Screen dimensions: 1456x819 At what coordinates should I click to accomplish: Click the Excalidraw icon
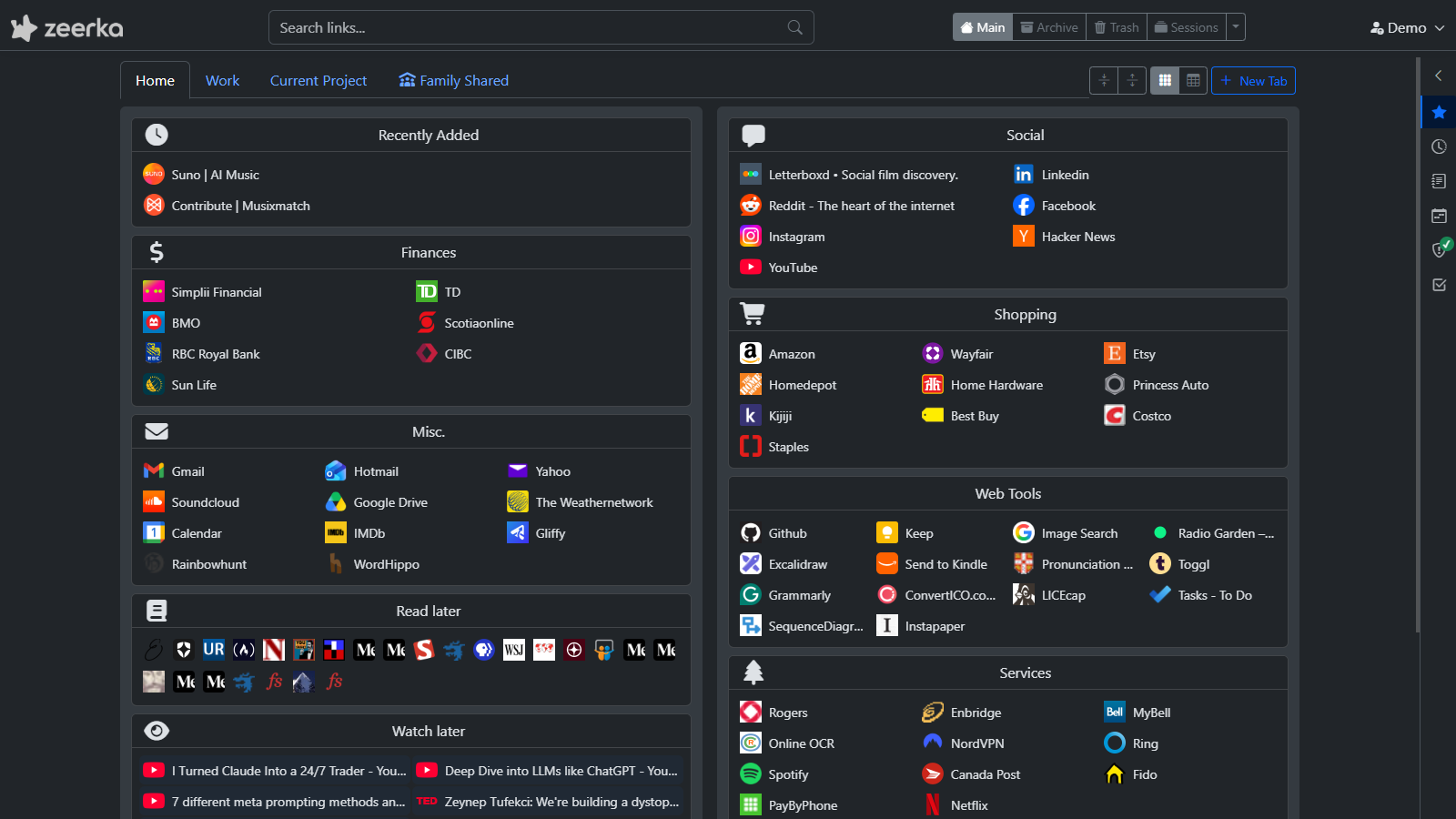point(751,563)
